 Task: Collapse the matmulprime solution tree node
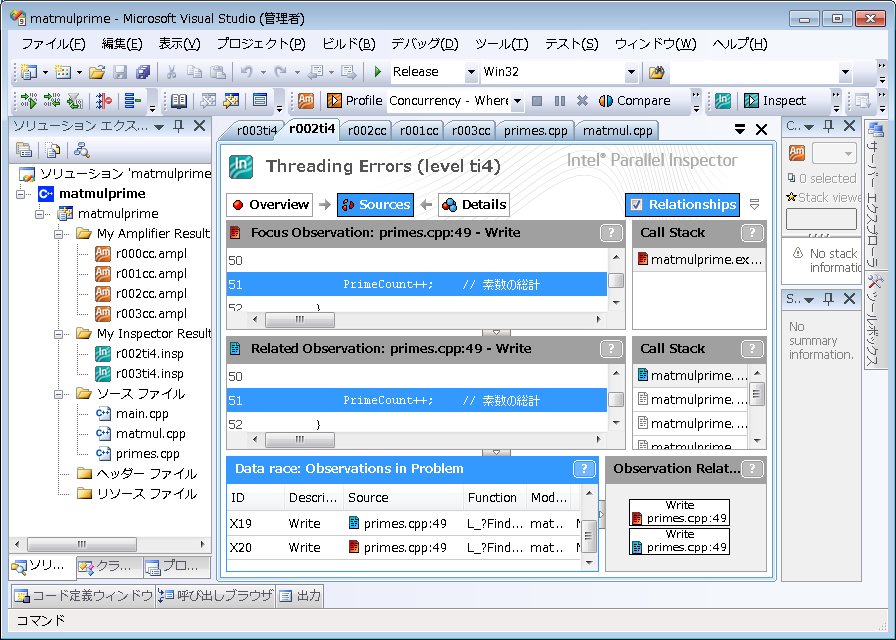[x=21, y=194]
